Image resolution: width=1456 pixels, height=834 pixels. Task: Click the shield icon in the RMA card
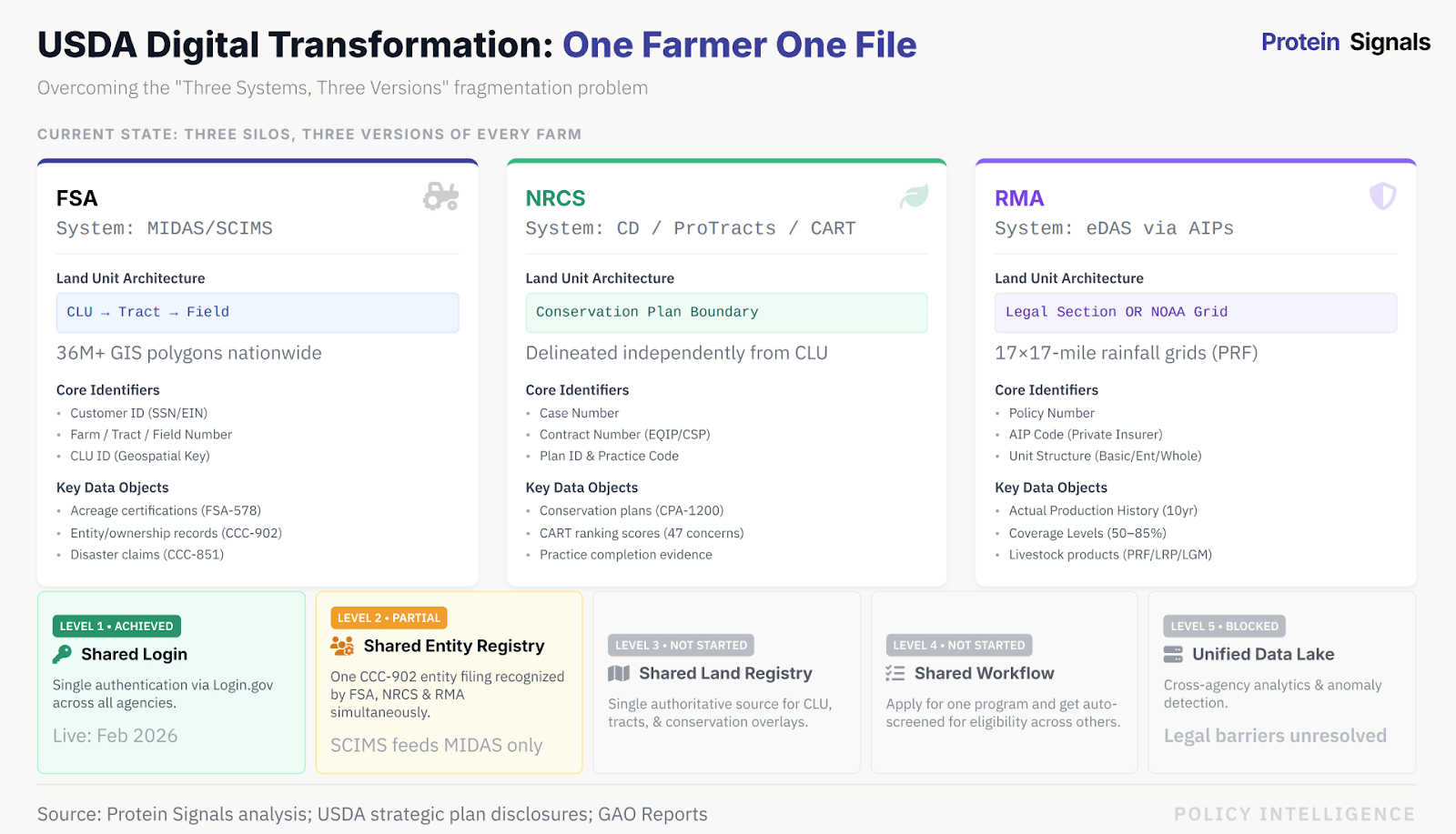1382,196
